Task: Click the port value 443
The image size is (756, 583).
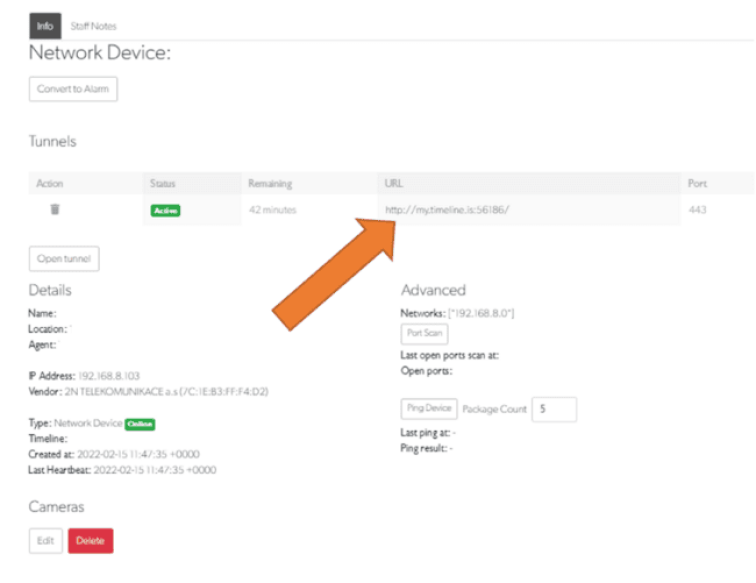Action: [697, 210]
